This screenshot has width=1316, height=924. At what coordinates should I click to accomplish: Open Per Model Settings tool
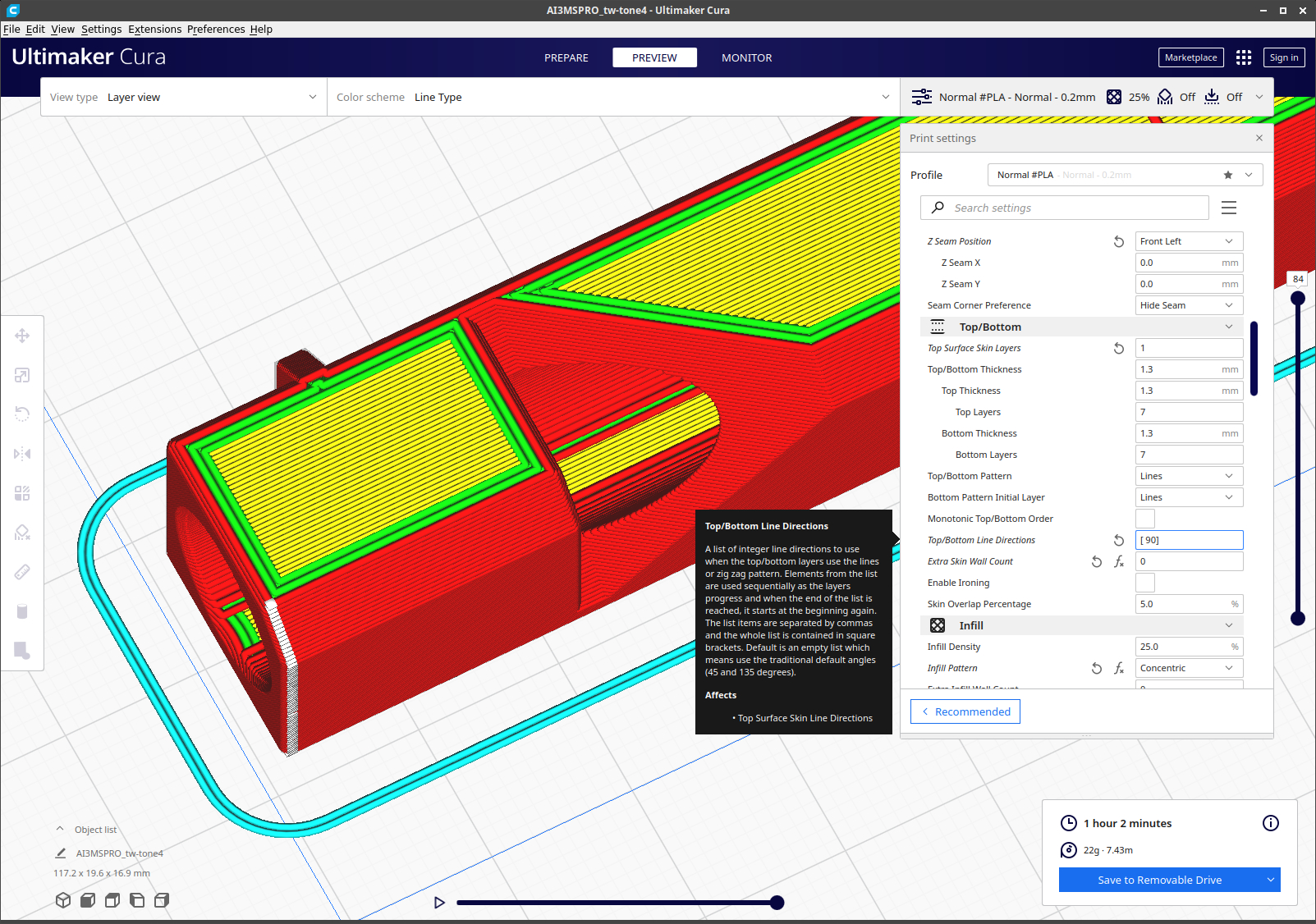point(22,493)
